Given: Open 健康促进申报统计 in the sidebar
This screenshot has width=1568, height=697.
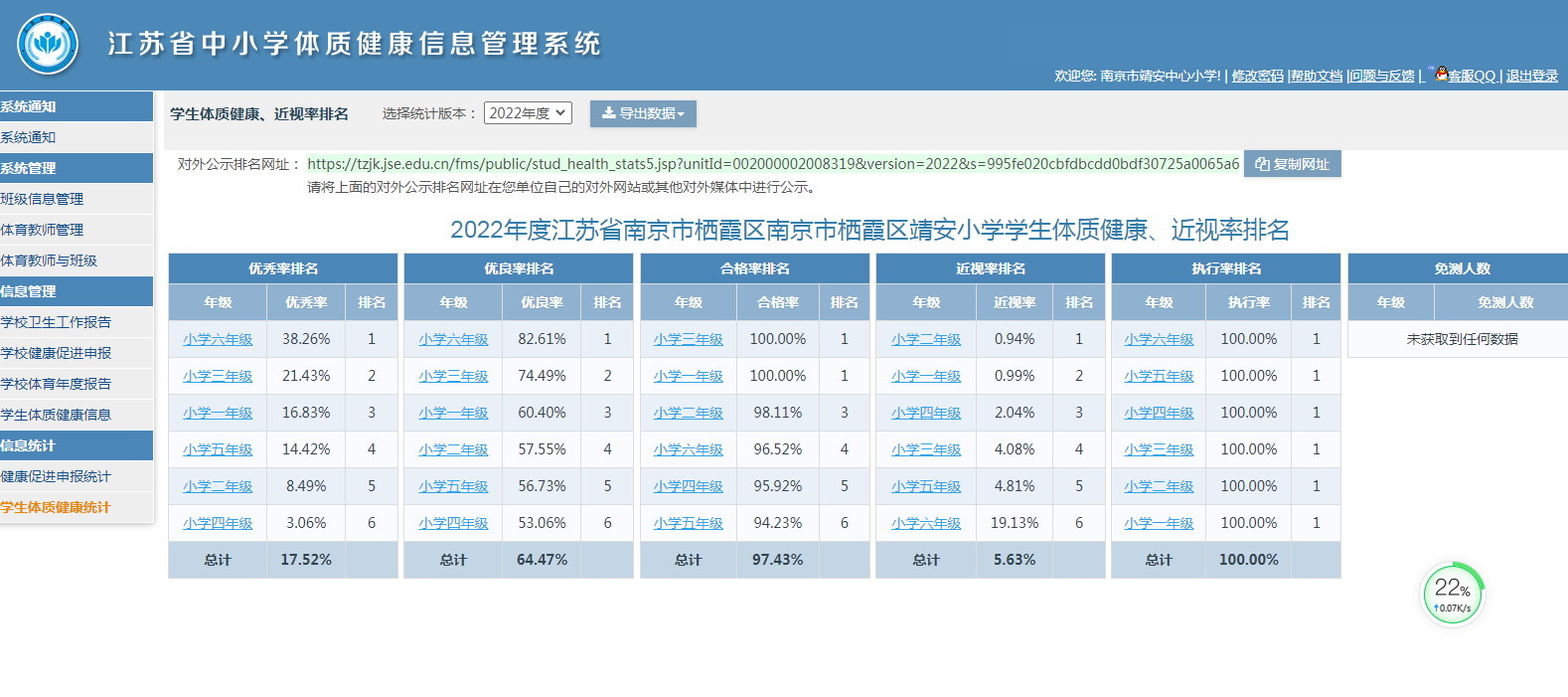Looking at the screenshot, I should pos(77,476).
